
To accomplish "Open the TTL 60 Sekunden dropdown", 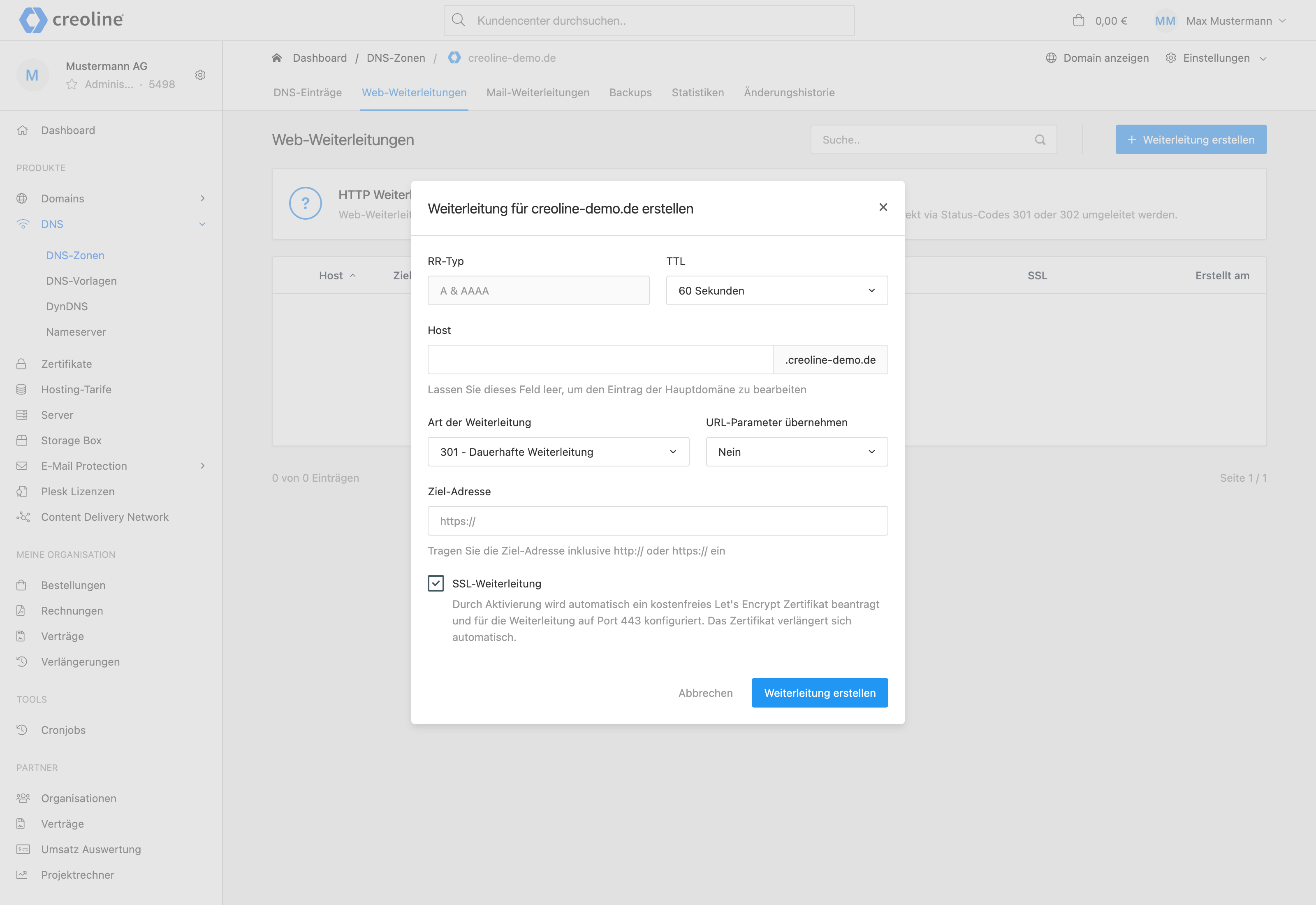I will 776,291.
